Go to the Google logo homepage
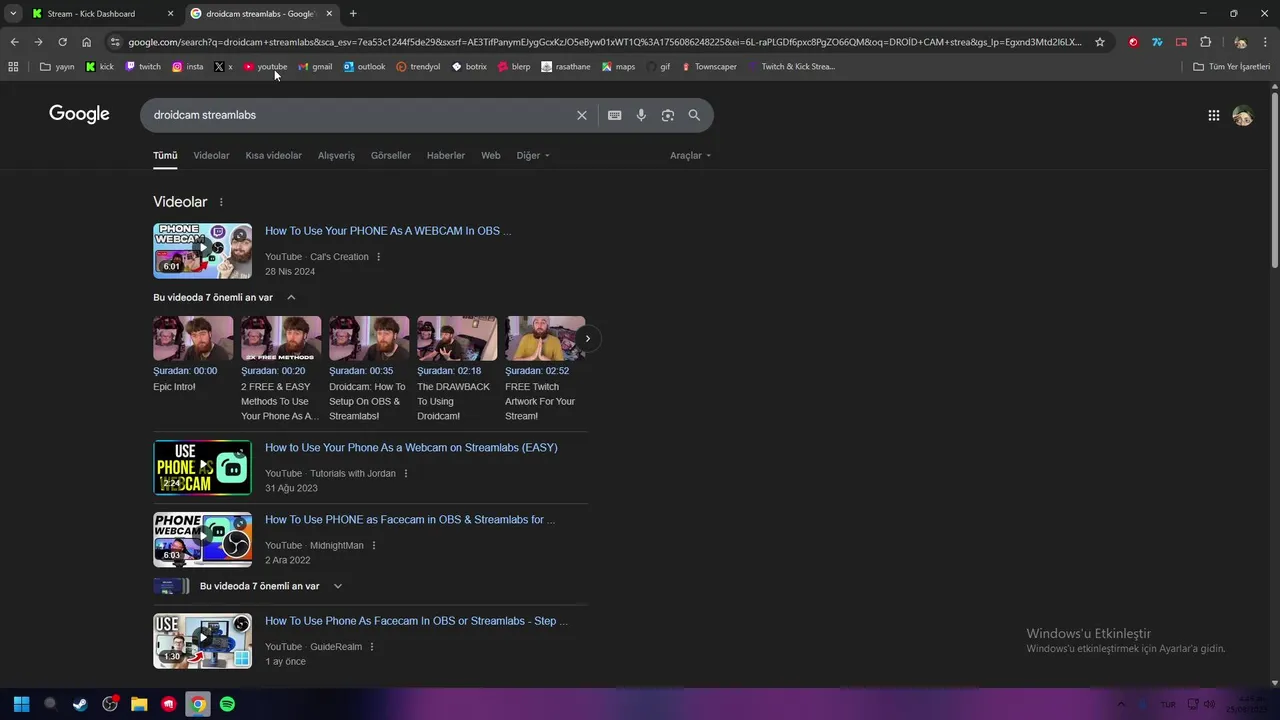The image size is (1280, 720). click(79, 114)
